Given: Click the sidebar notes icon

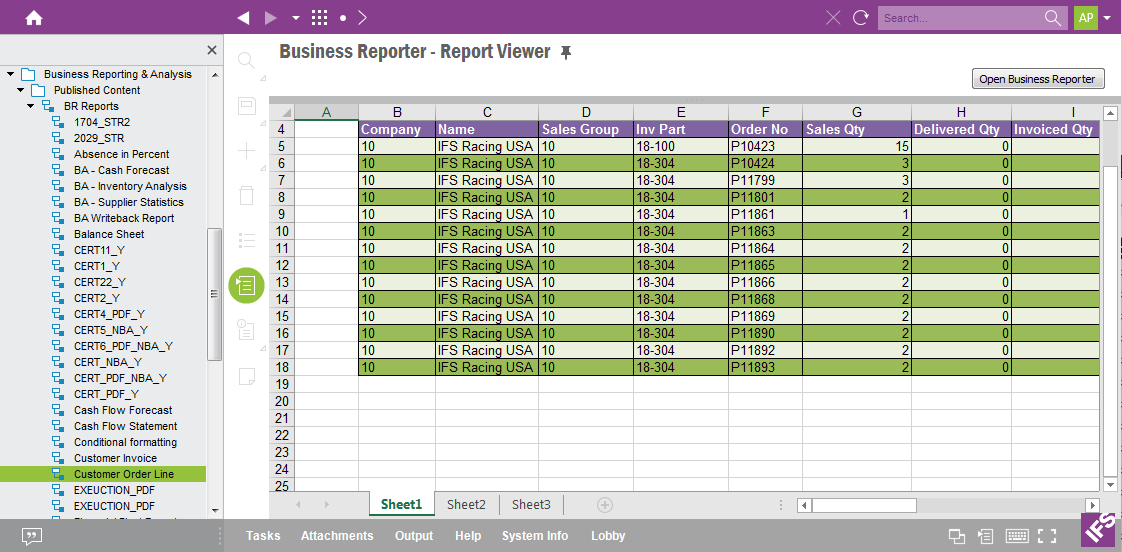Looking at the screenshot, I should [246, 375].
